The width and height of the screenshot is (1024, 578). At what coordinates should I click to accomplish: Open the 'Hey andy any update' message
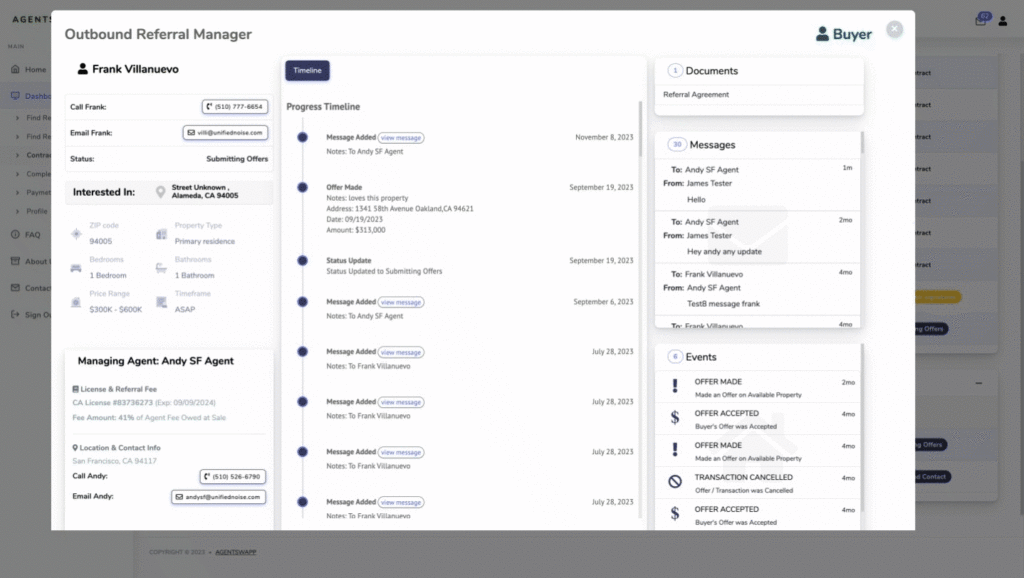click(x=758, y=236)
